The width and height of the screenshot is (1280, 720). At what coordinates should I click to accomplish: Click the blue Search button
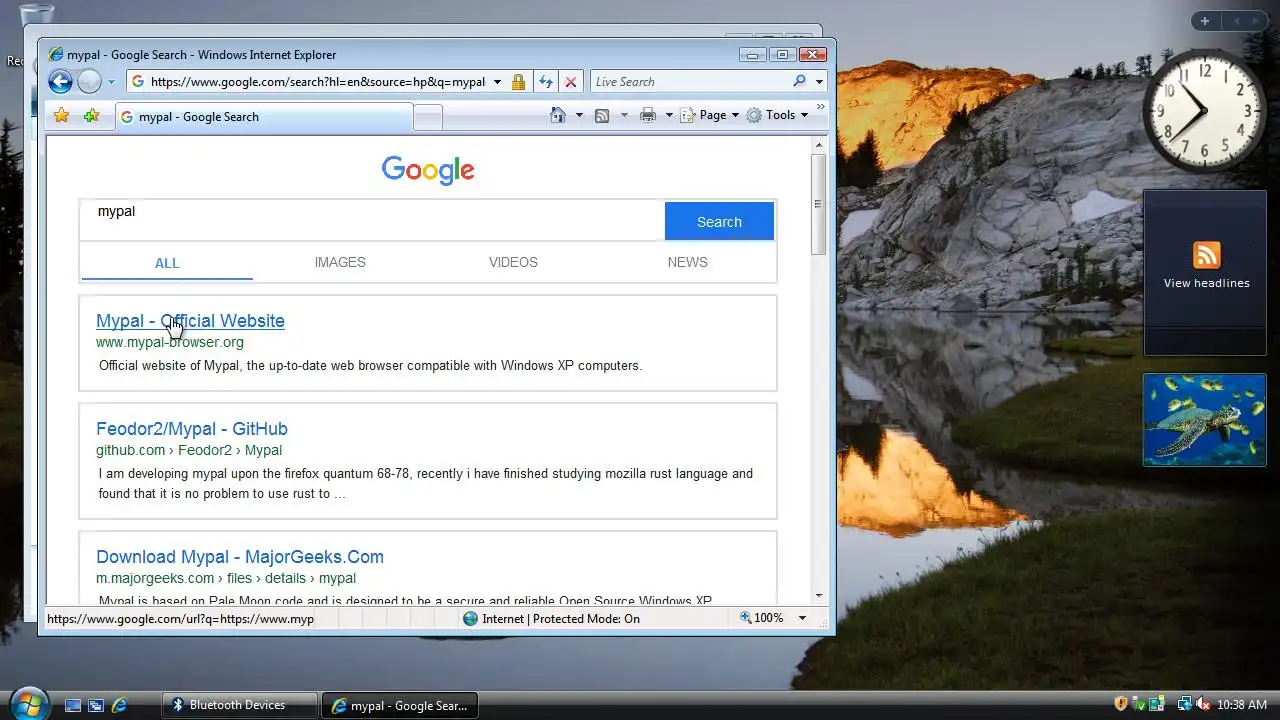719,222
